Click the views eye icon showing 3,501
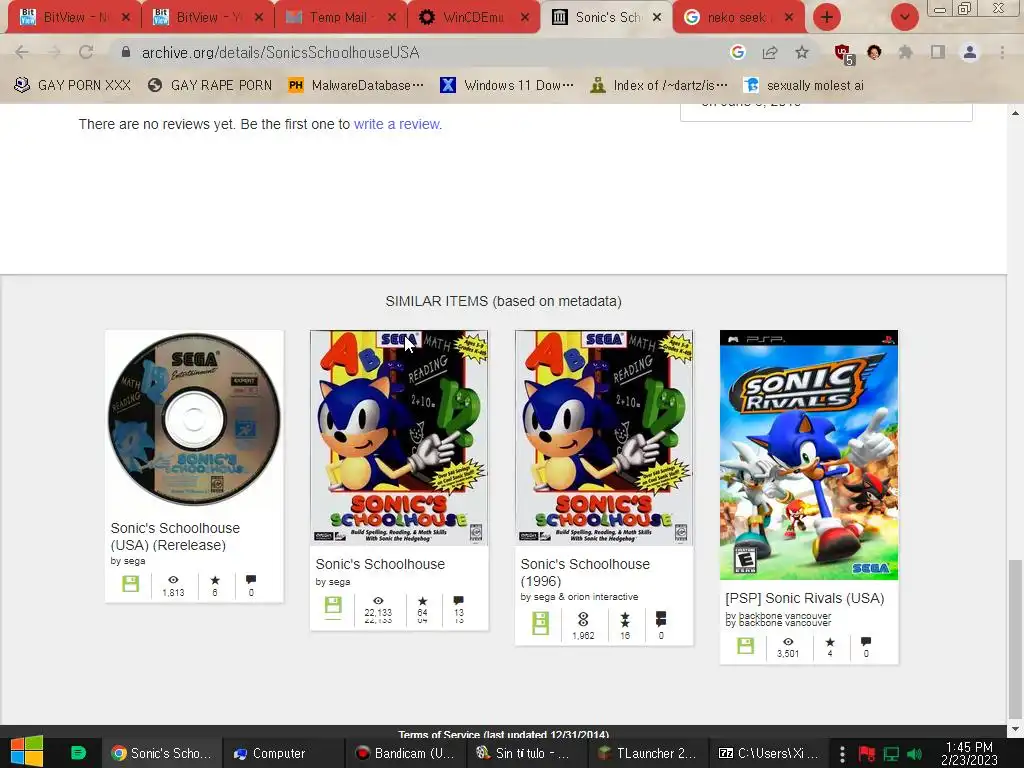 788,642
